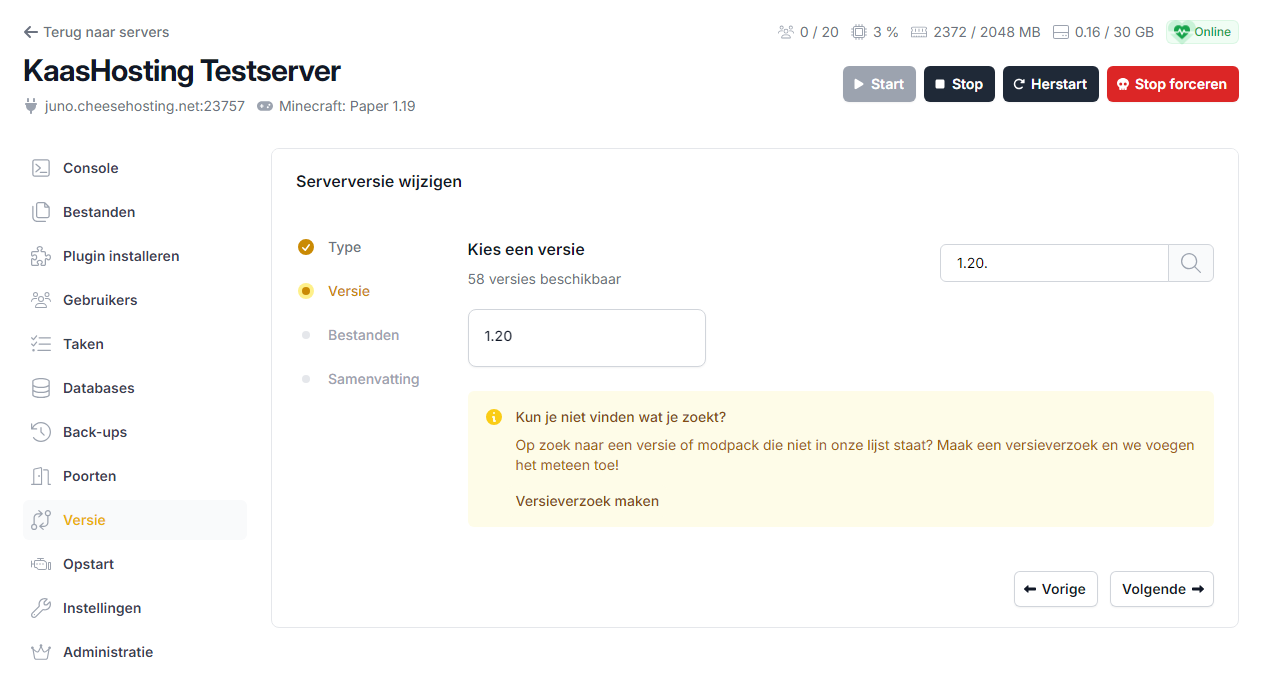Viewport: 1269px width, 693px height.
Task: Jump to the Samenvatting wizard step
Action: 373,379
